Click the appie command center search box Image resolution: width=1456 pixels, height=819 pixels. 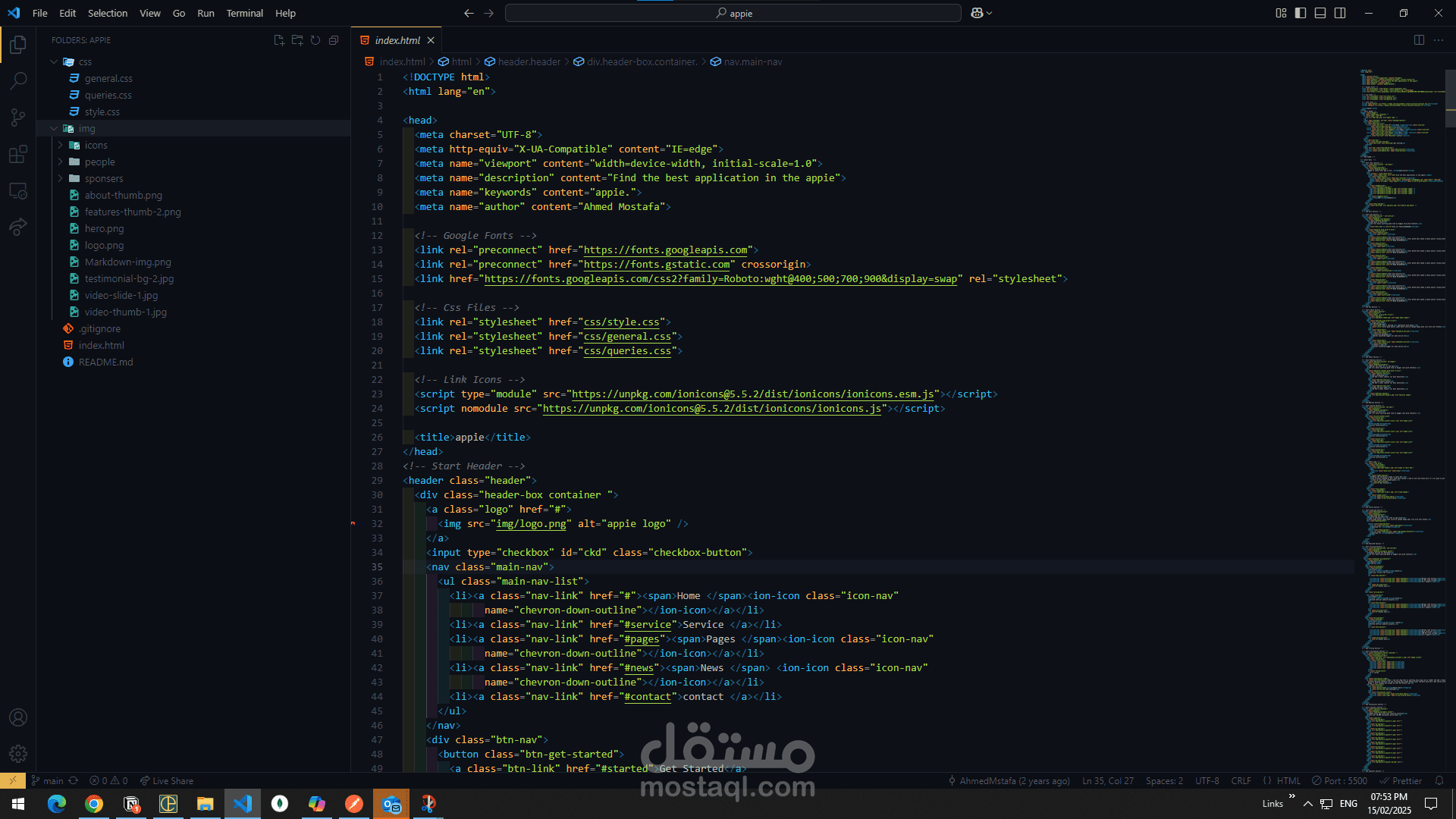[x=733, y=13]
